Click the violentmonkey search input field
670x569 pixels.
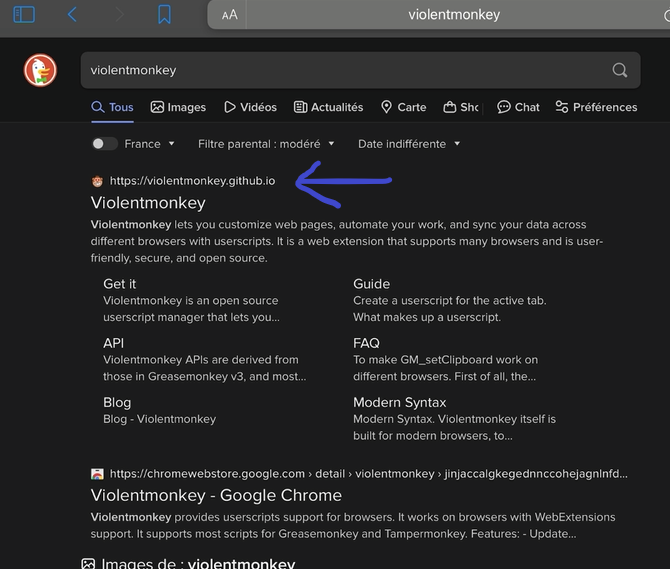coord(340,70)
